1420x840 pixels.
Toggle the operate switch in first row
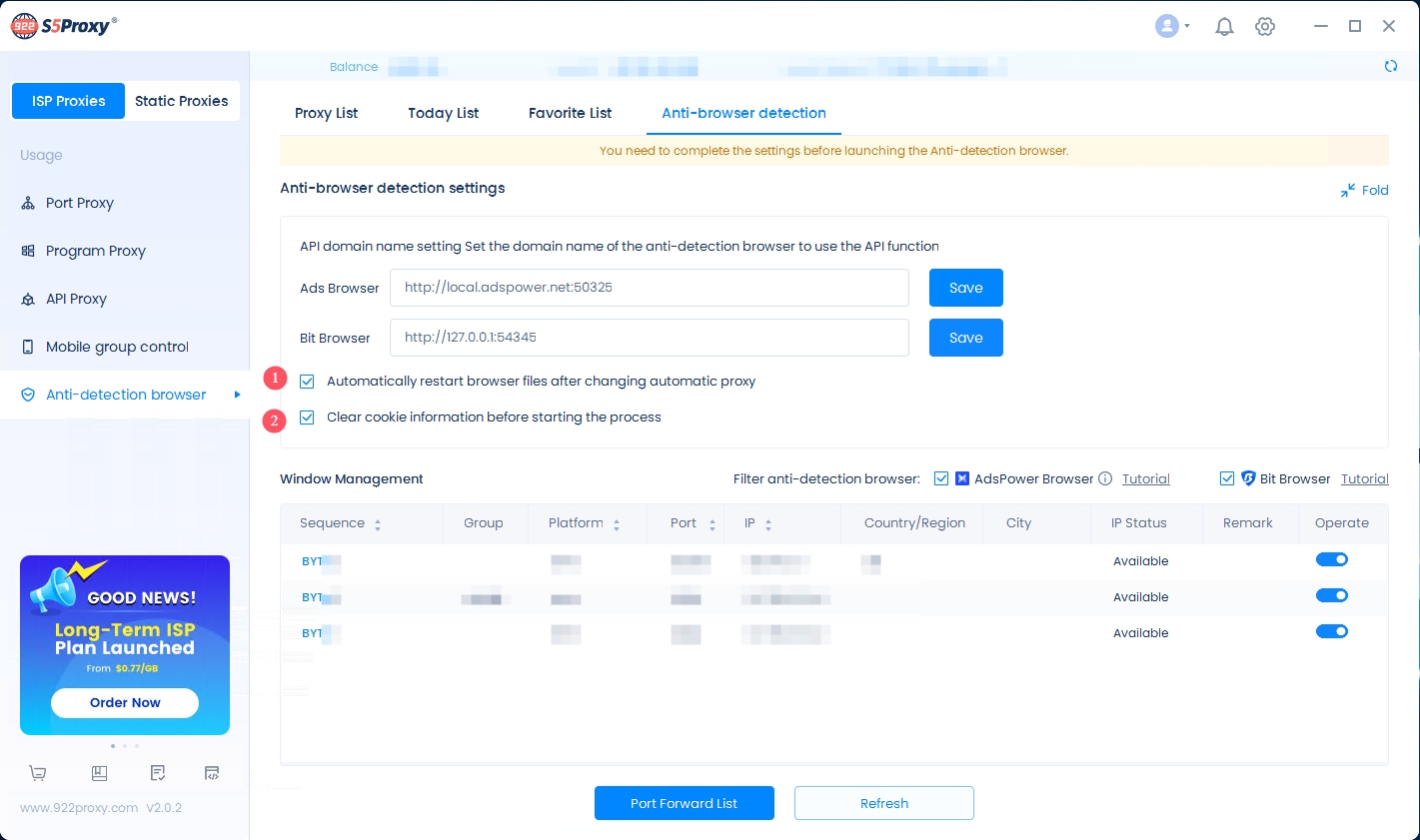pyautogui.click(x=1331, y=559)
